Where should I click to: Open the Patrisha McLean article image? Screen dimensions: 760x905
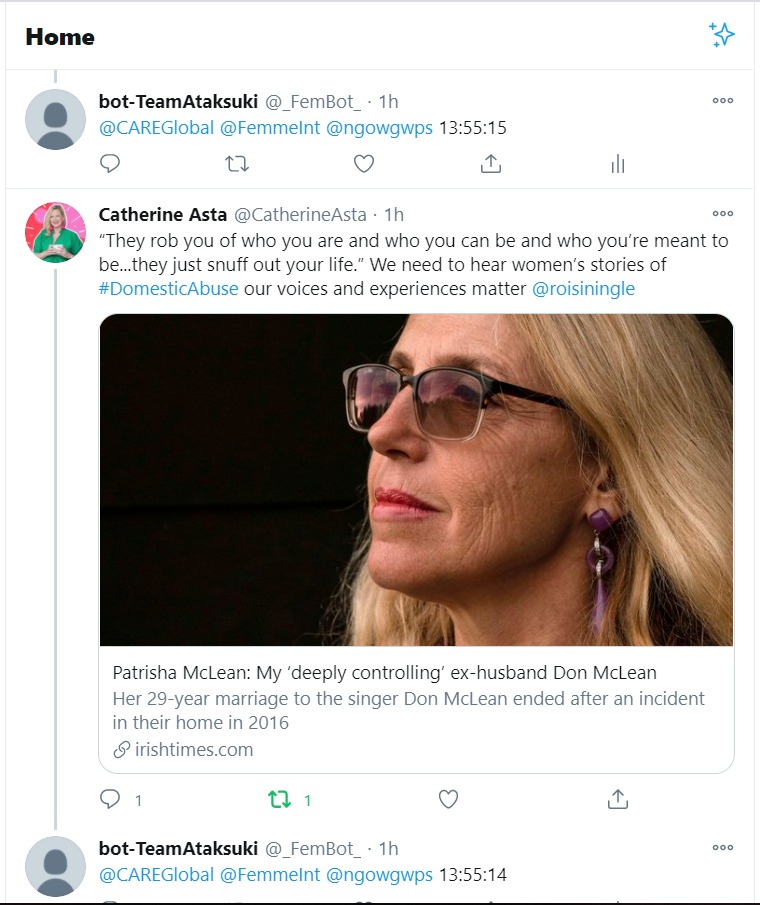416,480
